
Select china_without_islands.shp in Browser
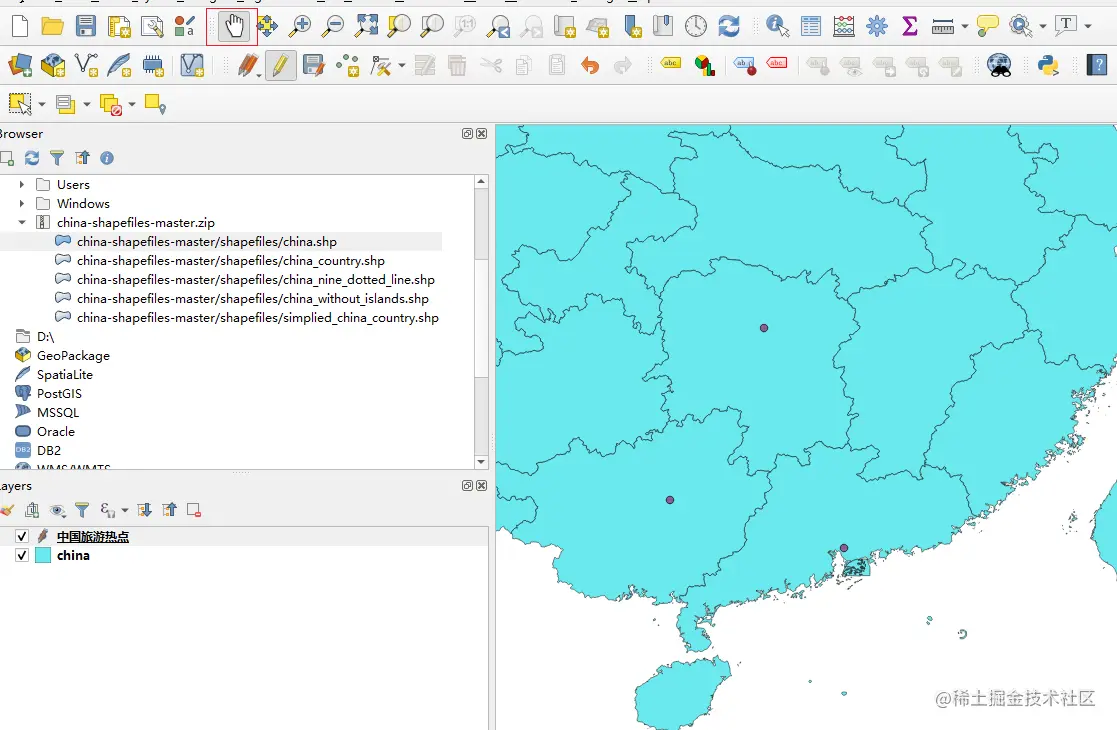pos(253,299)
